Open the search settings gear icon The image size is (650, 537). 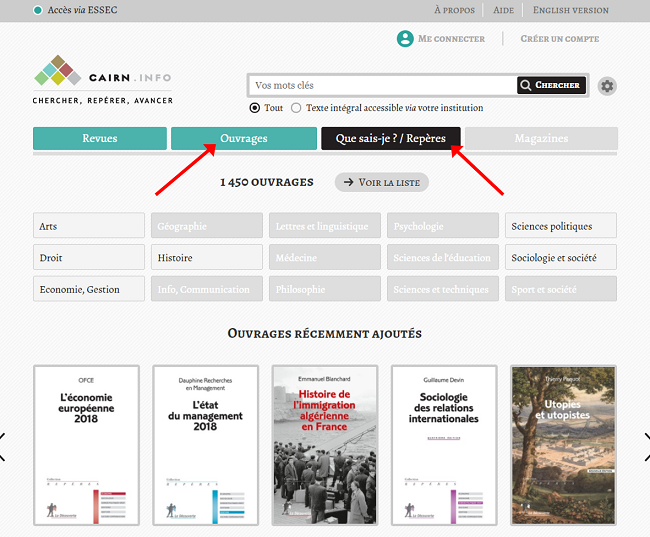click(607, 86)
